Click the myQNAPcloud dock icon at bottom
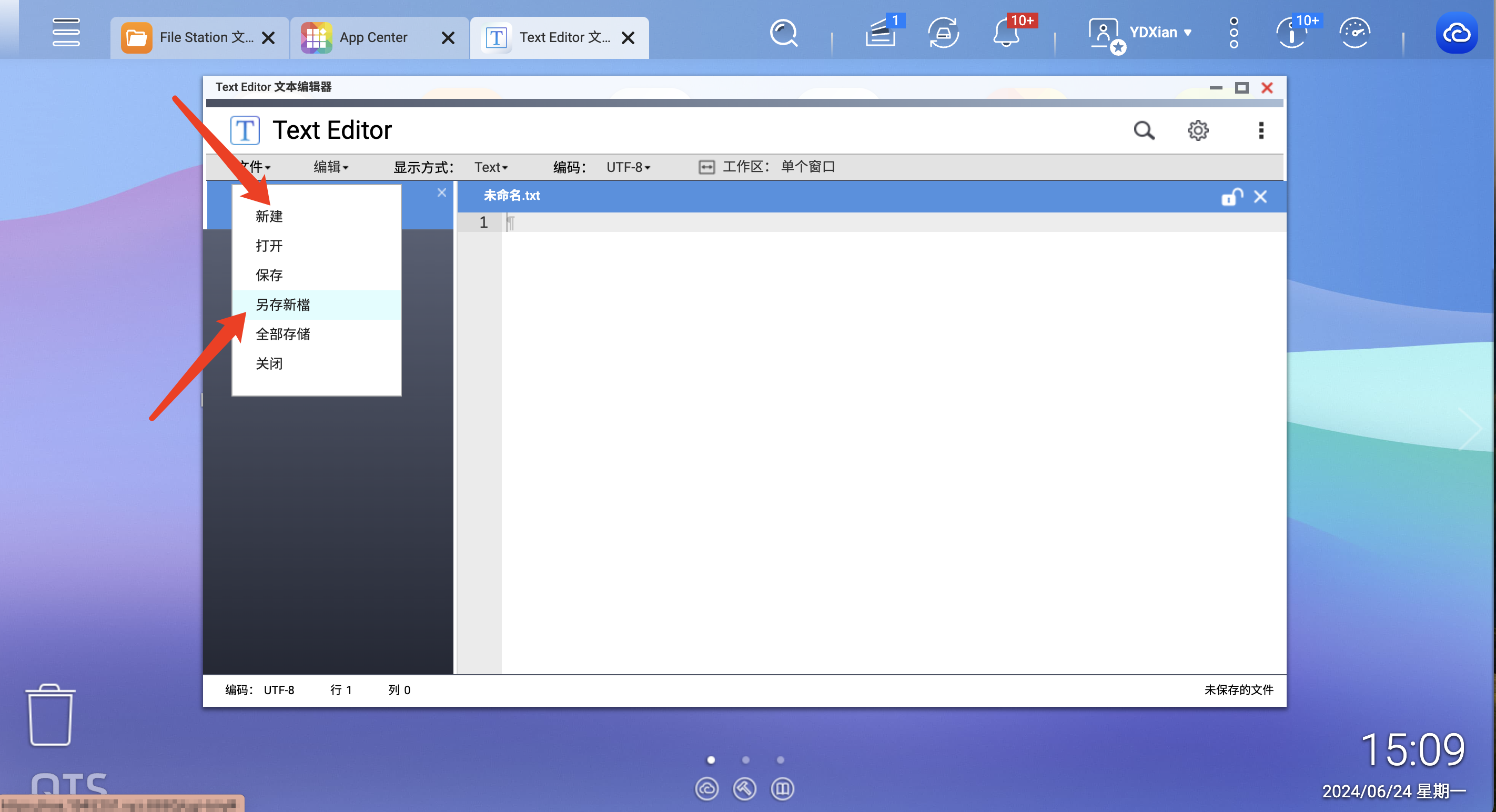The width and height of the screenshot is (1496, 812). tap(706, 789)
